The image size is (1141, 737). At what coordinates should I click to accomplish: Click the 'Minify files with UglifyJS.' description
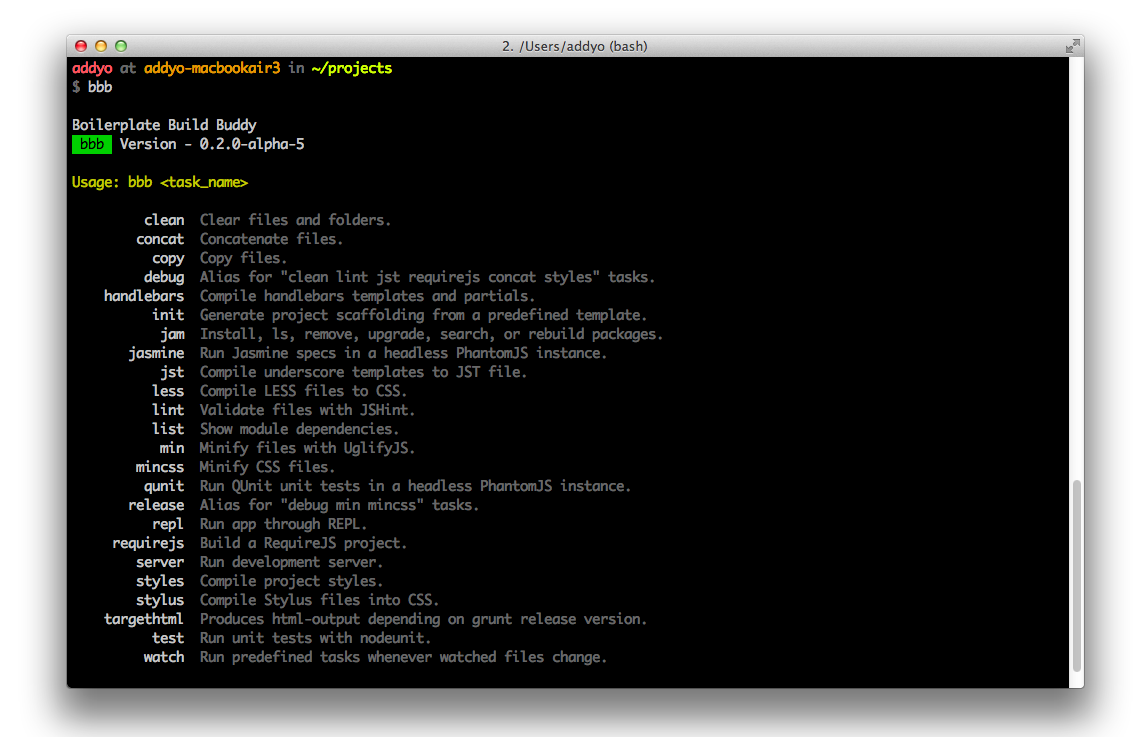coord(307,448)
